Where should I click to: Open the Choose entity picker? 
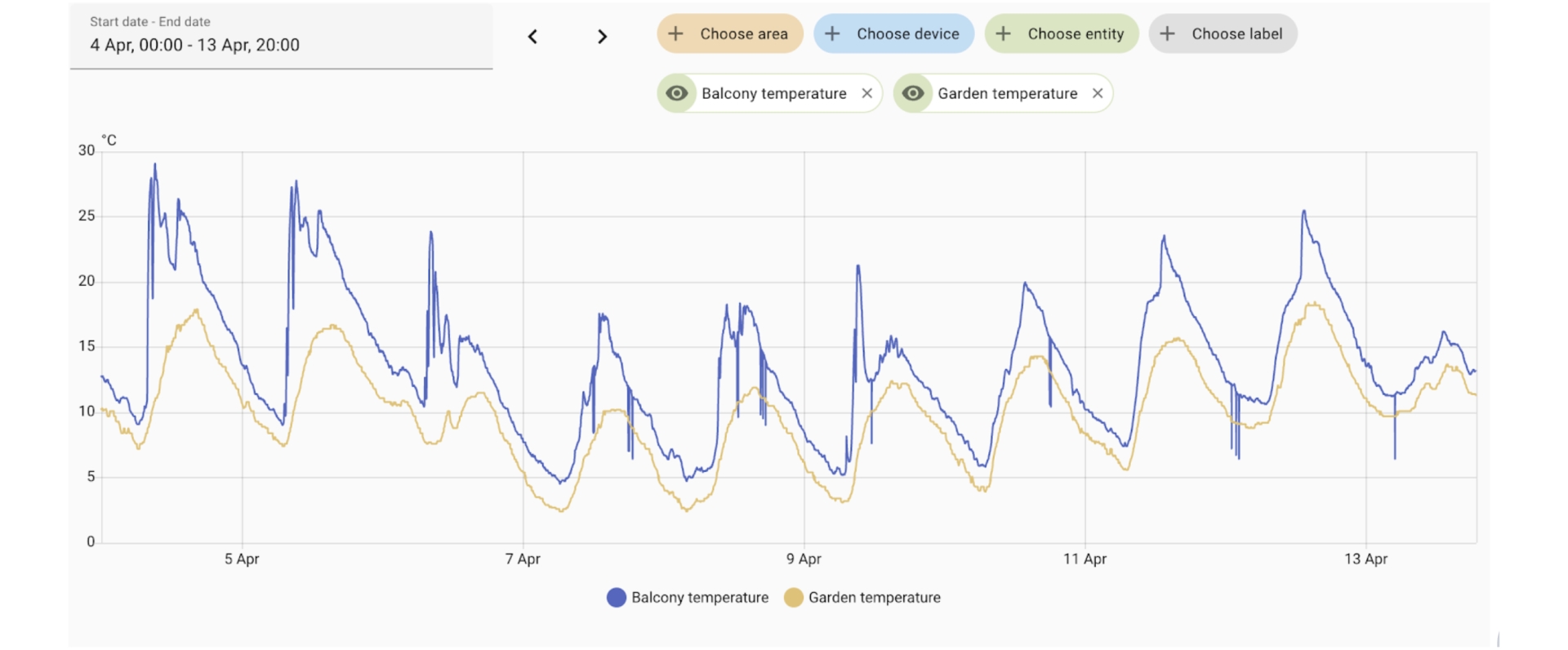[1075, 33]
